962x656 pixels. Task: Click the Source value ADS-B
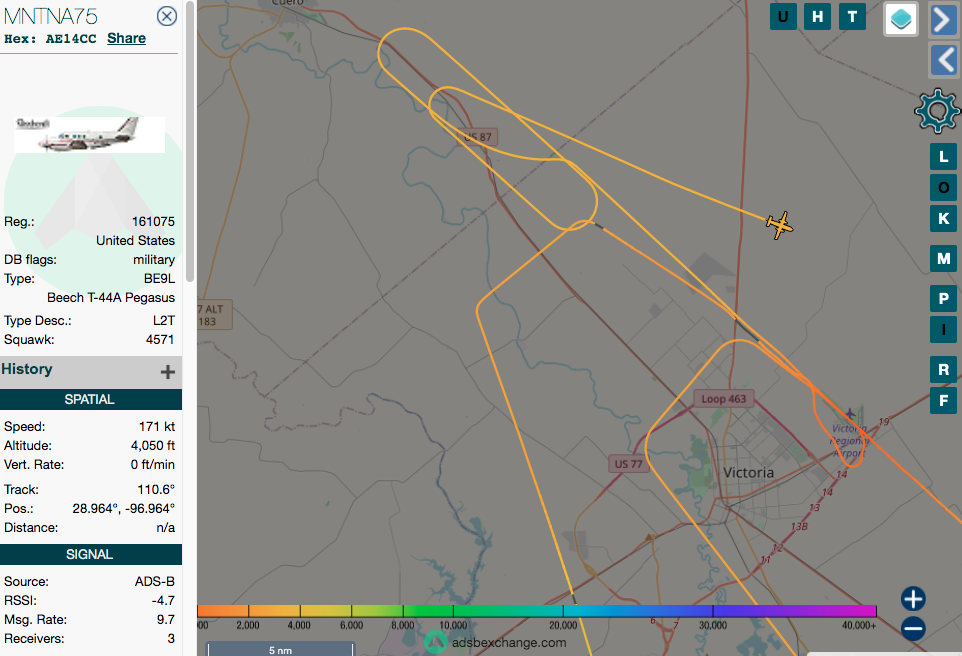(155, 582)
